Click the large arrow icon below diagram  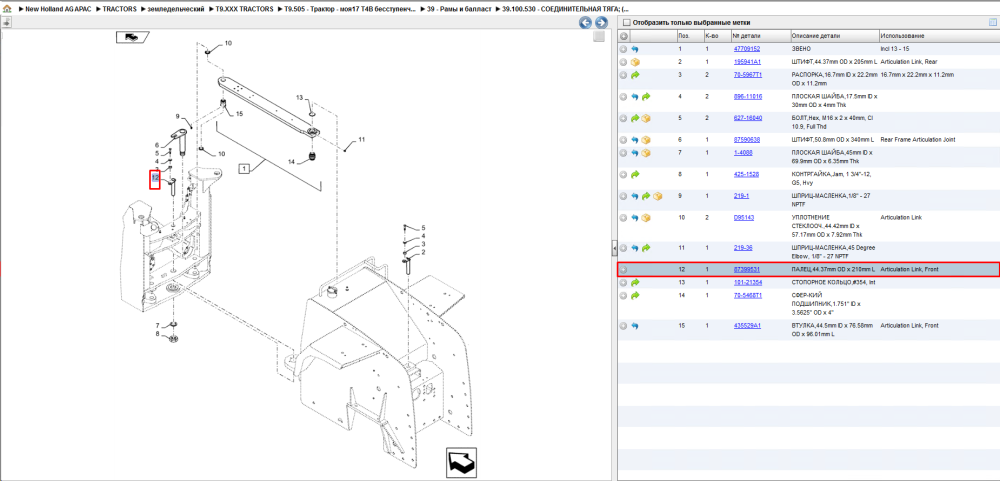tap(459, 461)
